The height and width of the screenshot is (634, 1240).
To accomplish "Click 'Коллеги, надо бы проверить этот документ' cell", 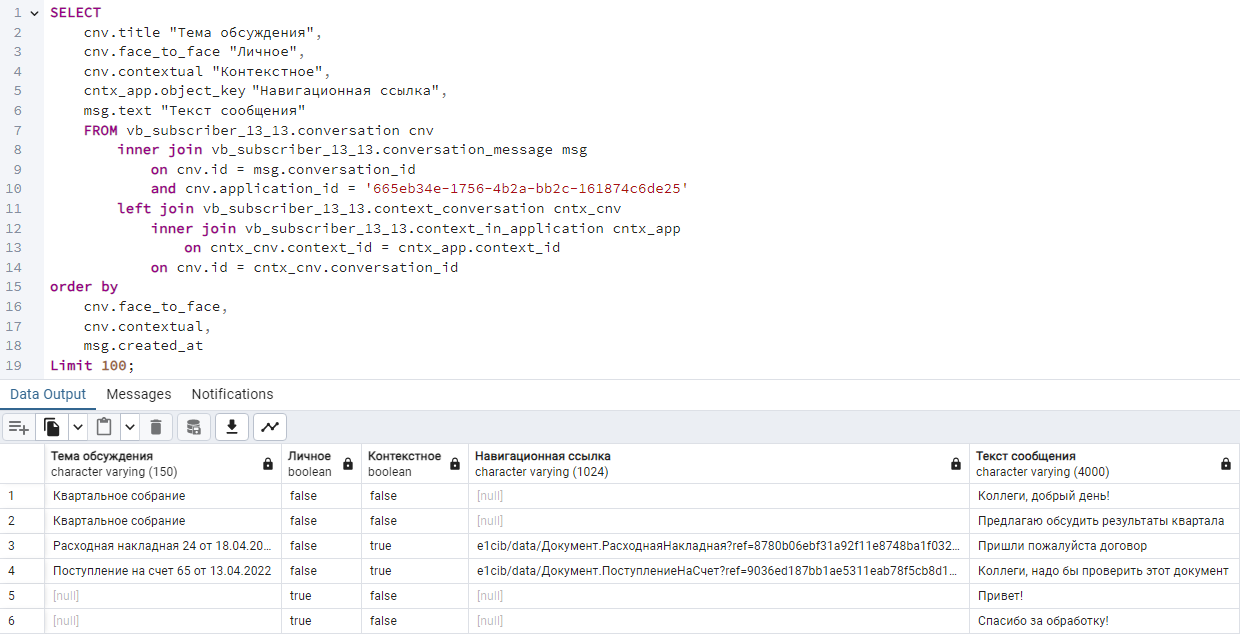I will pyautogui.click(x=1105, y=571).
